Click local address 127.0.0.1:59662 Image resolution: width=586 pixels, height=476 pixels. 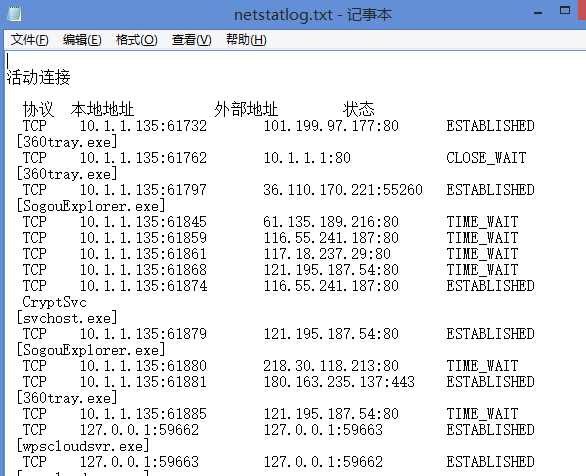(139, 430)
